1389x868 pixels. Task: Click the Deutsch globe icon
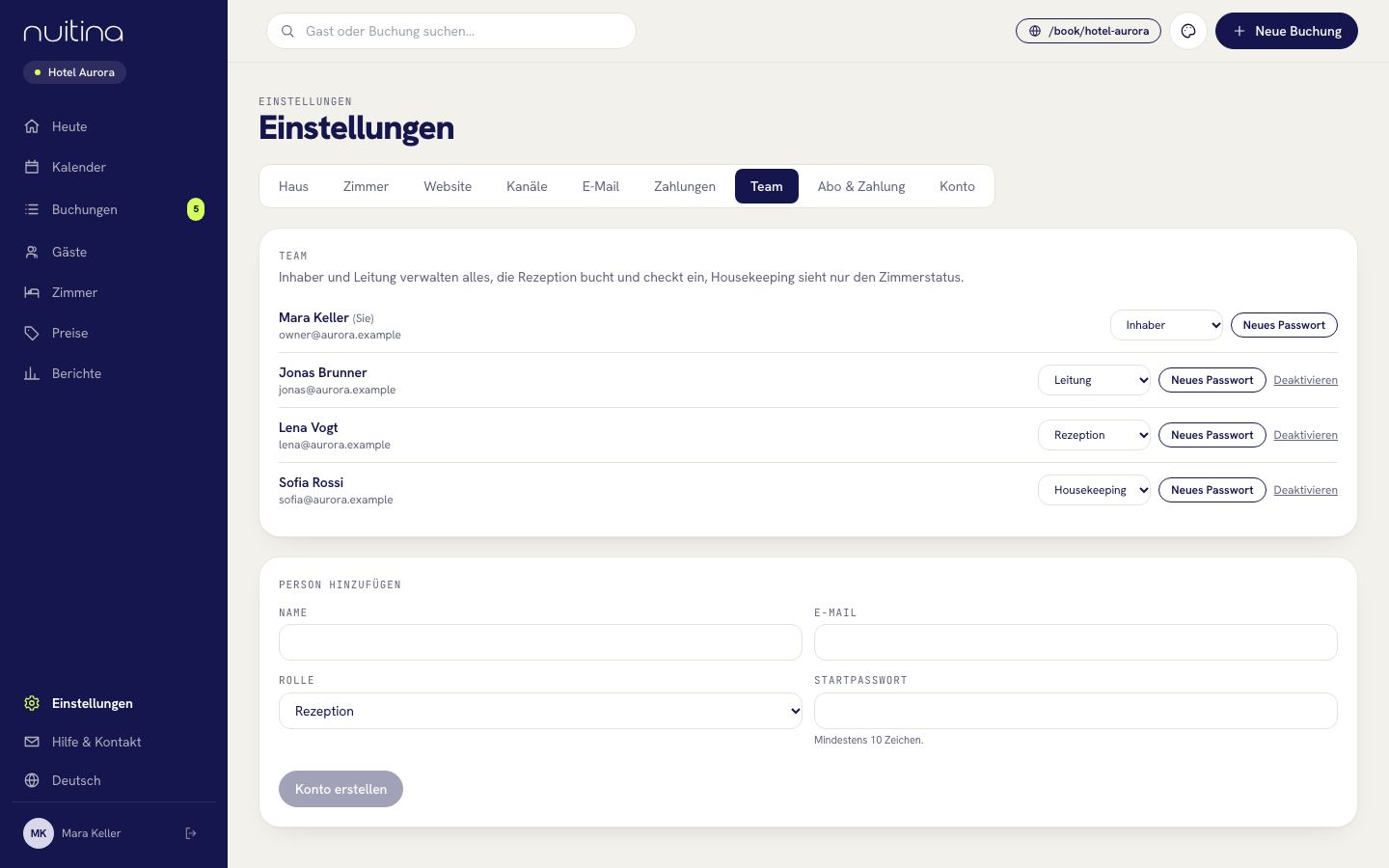[32, 780]
